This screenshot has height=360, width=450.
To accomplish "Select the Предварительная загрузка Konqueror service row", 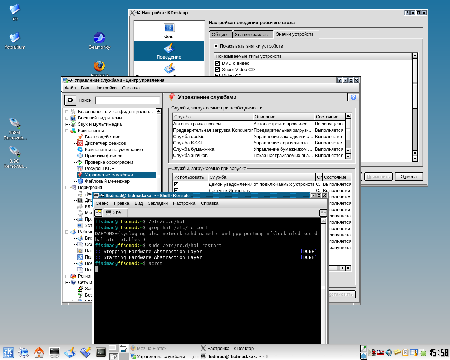I will [259, 130].
